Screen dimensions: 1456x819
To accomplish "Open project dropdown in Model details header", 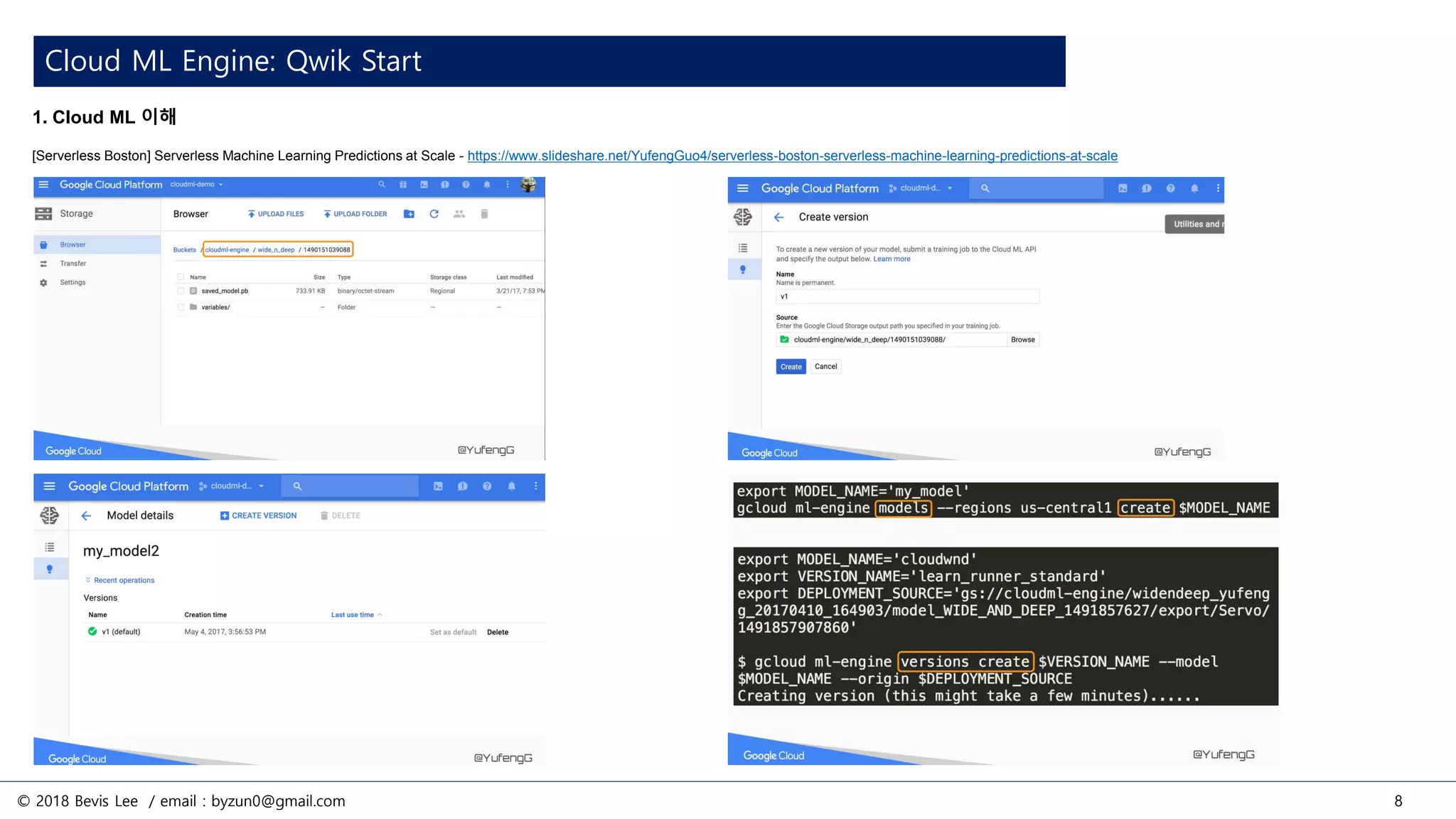I will [232, 486].
